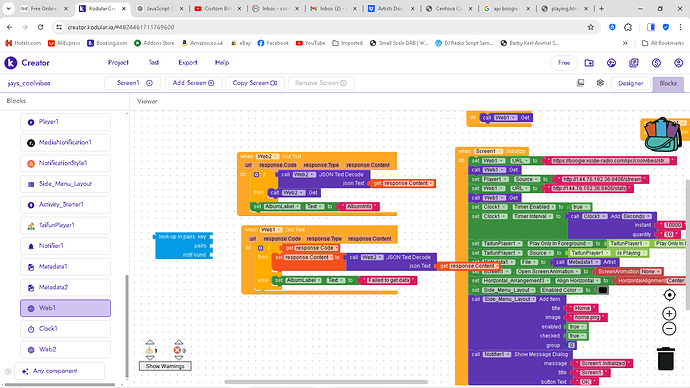Image resolution: width=690 pixels, height=388 pixels.
Task: Select the Clock1 component
Action: (x=65, y=329)
